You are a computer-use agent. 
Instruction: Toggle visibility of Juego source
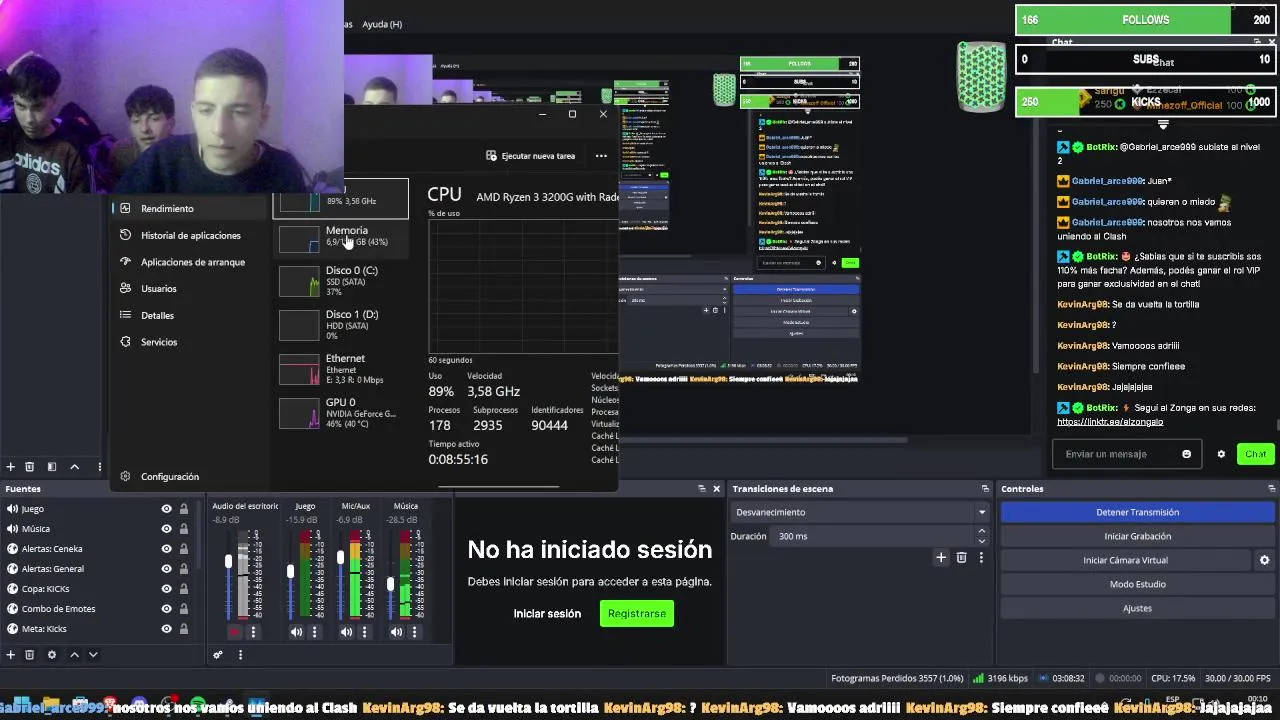coord(166,509)
